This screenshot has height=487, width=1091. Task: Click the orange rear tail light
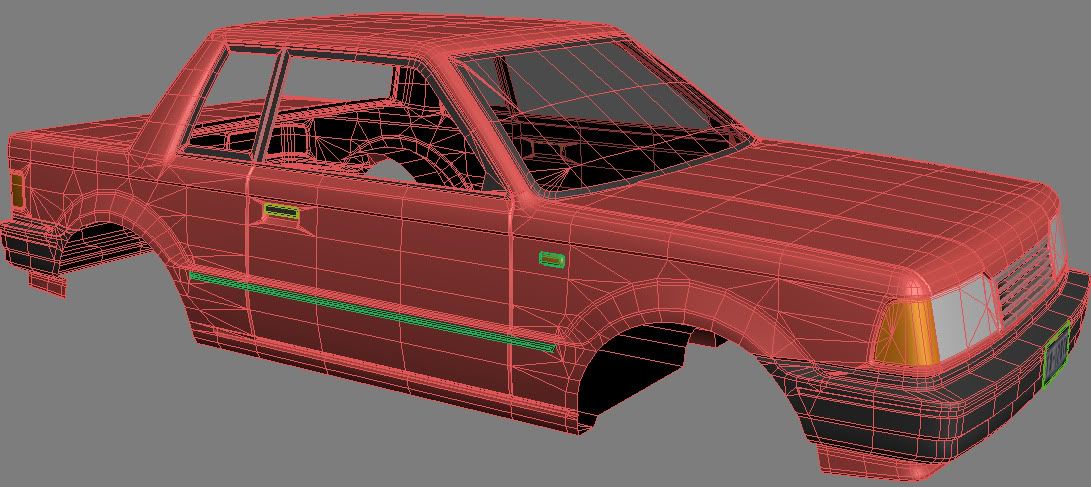pos(17,189)
